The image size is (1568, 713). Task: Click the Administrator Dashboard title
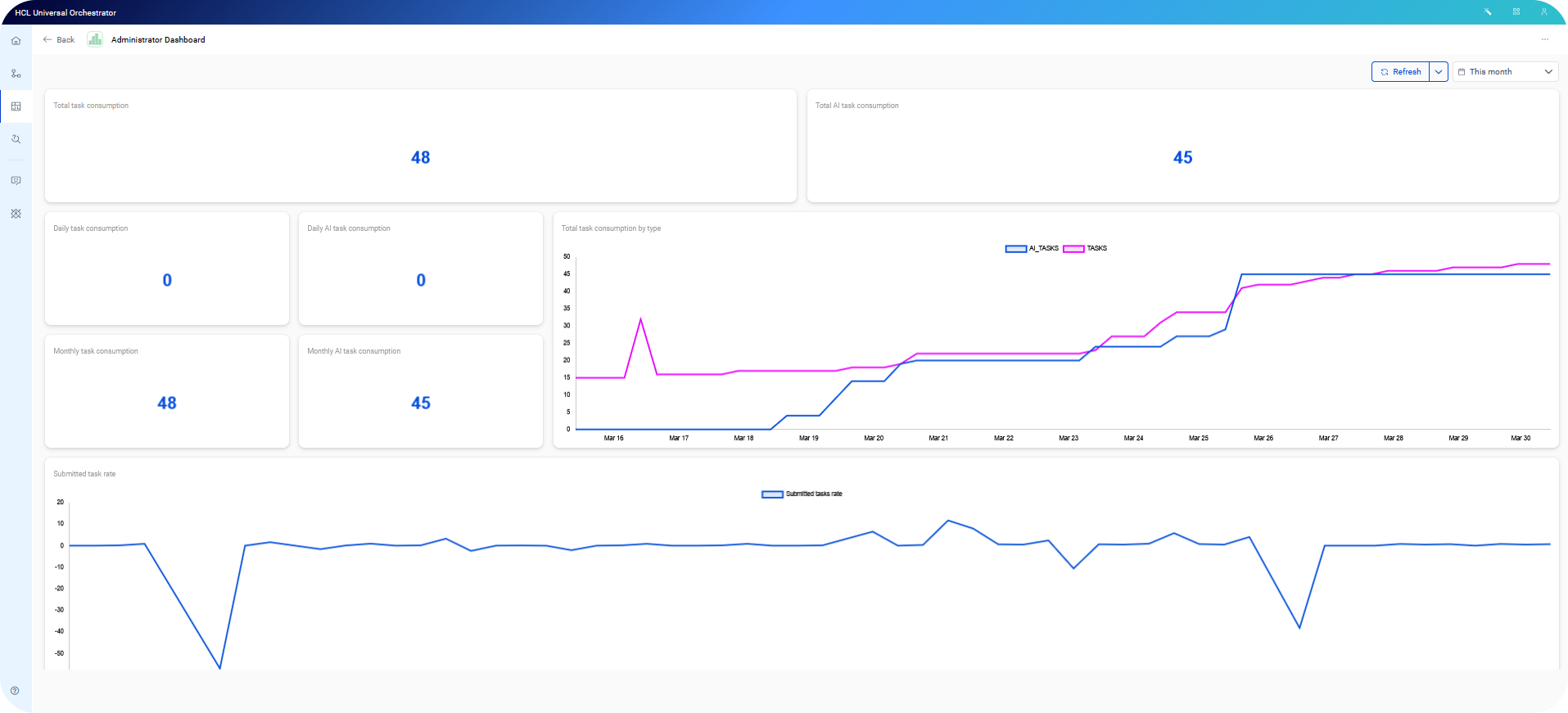click(x=158, y=39)
